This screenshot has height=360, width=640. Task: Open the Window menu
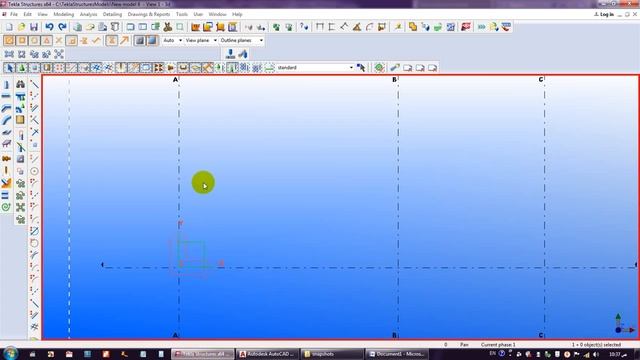point(217,14)
